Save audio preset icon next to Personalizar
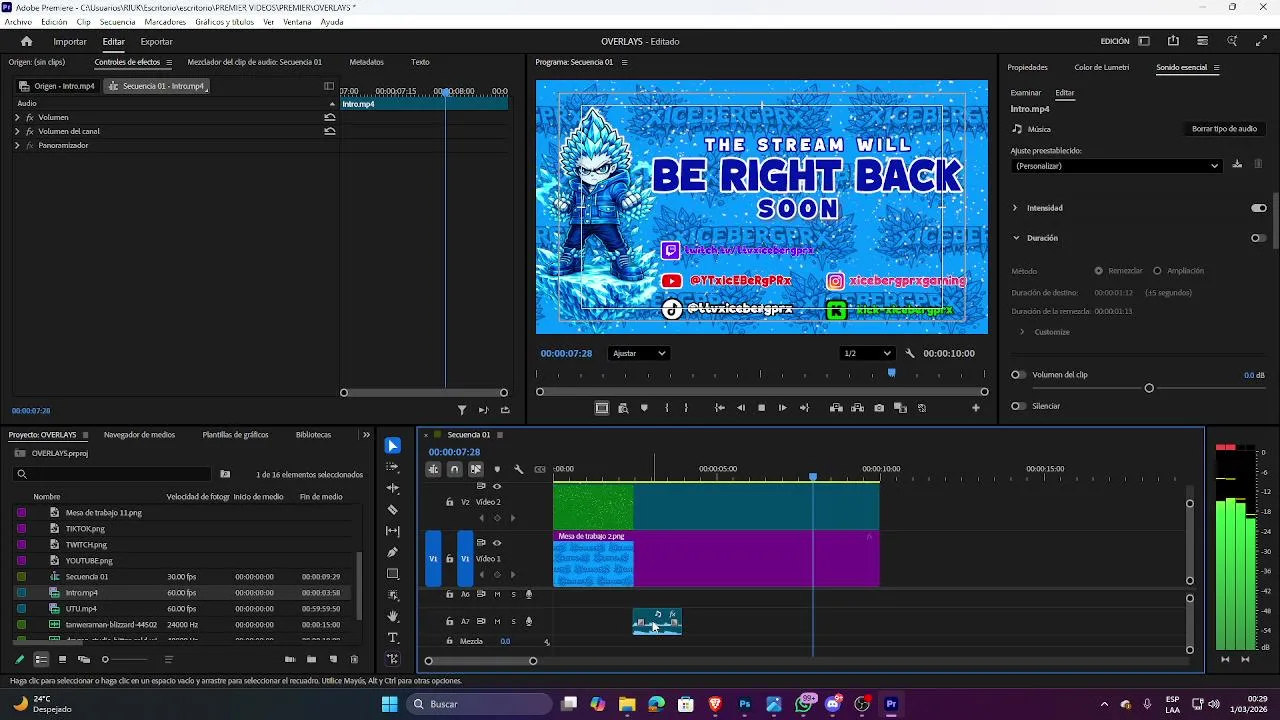This screenshot has height=720, width=1280. 1237,165
